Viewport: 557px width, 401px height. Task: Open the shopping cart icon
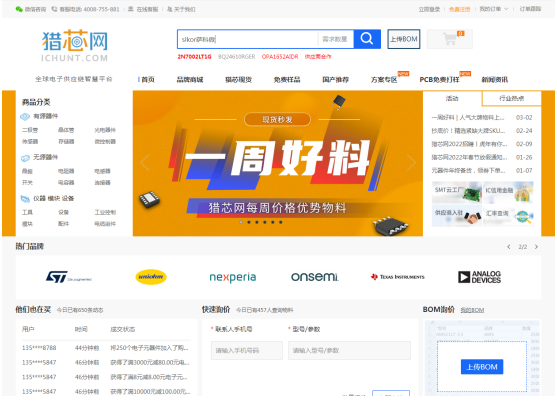[450, 39]
